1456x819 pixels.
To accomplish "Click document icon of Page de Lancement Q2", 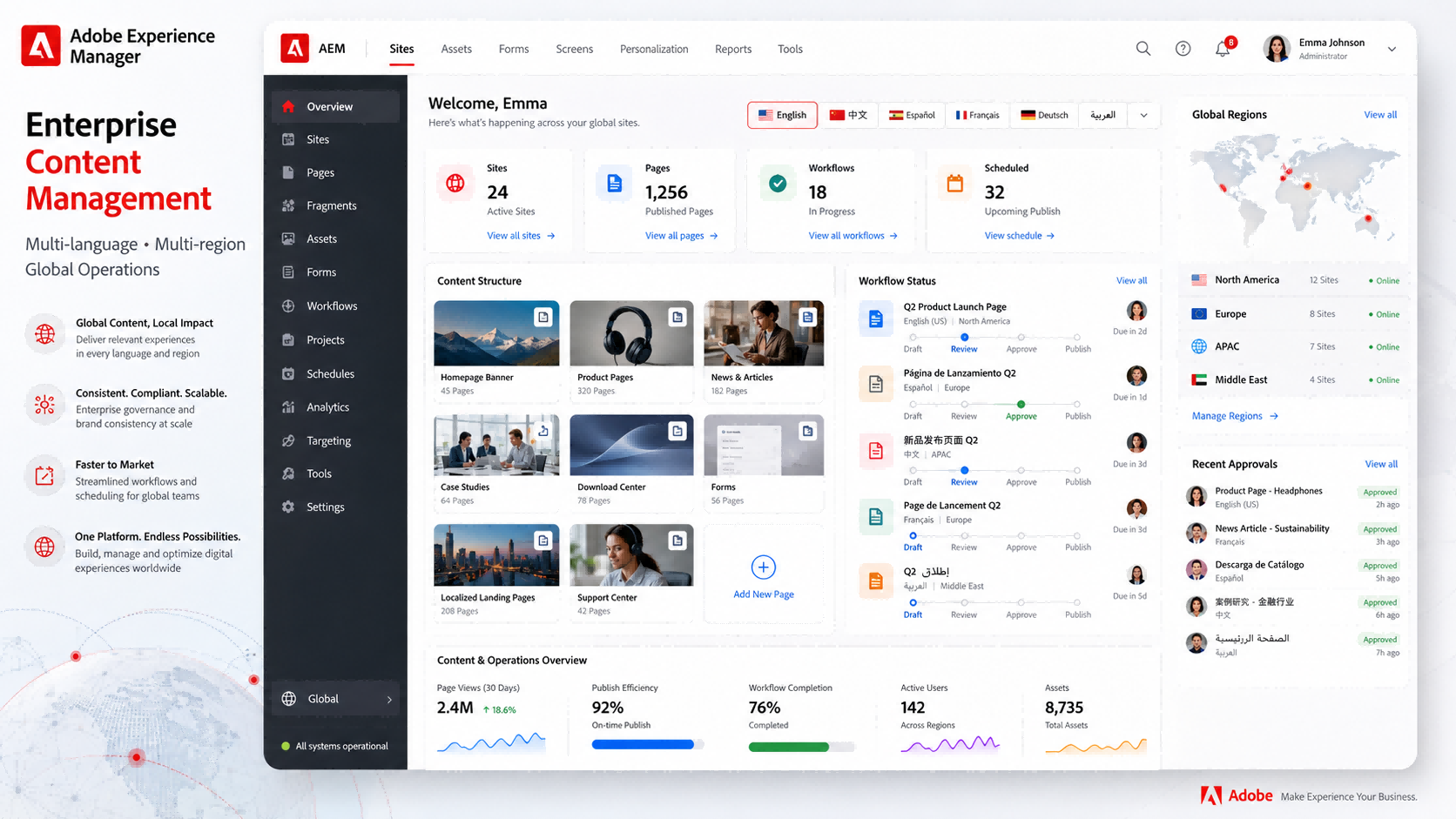I will point(876,516).
